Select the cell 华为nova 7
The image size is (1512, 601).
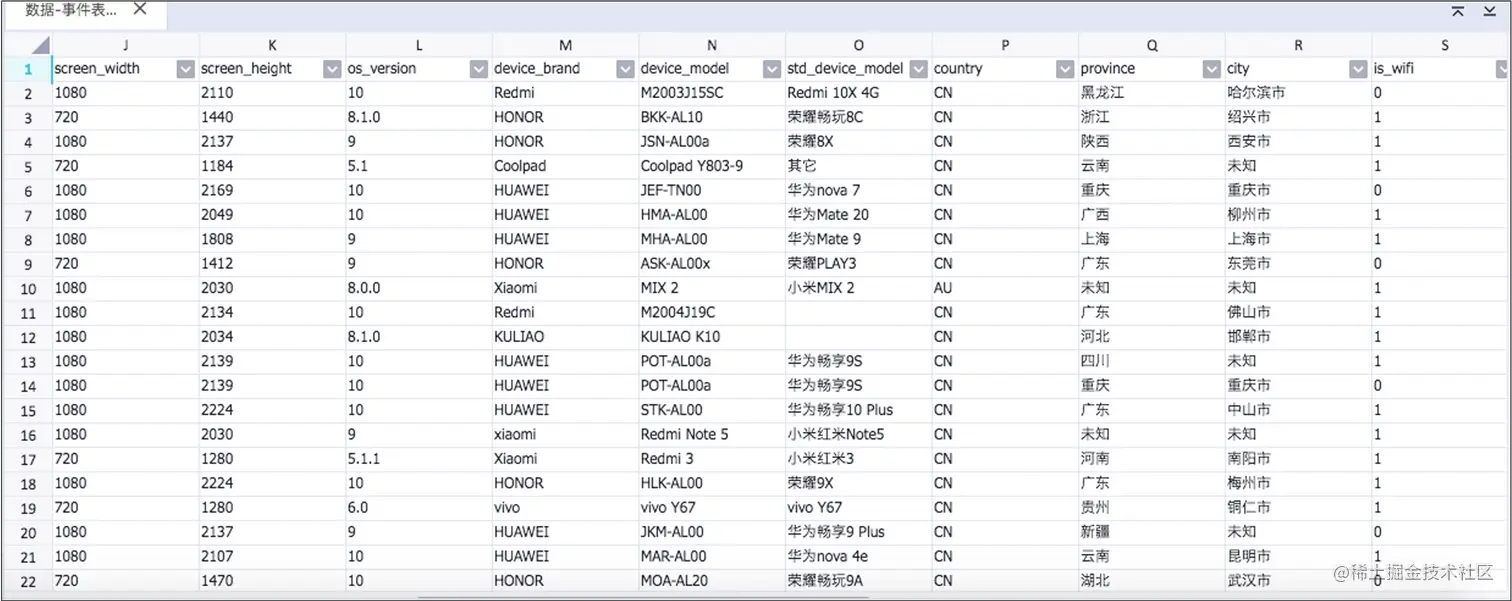click(859, 190)
